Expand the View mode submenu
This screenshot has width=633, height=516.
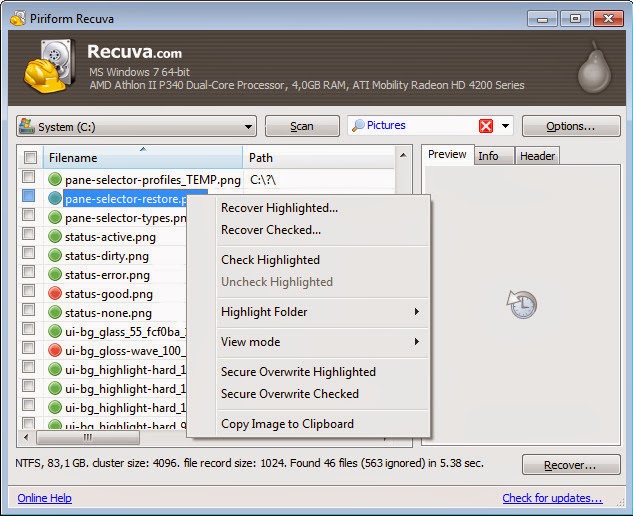click(323, 342)
